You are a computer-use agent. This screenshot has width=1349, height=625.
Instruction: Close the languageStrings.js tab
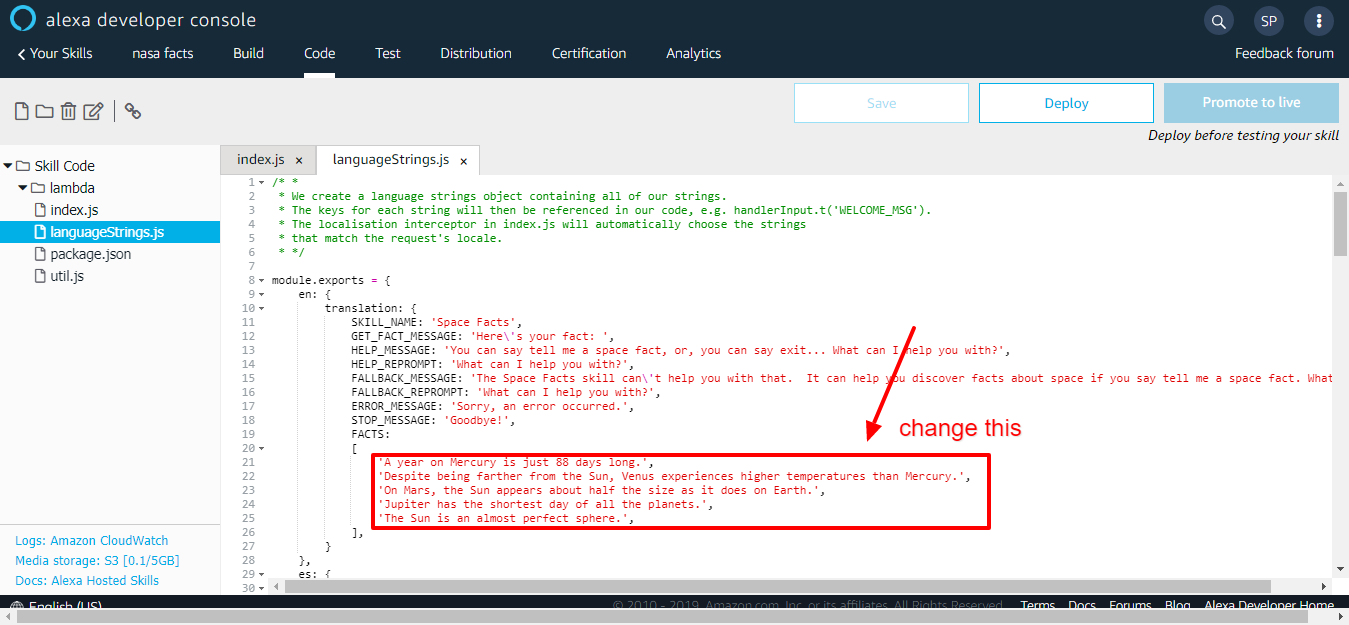pos(464,160)
